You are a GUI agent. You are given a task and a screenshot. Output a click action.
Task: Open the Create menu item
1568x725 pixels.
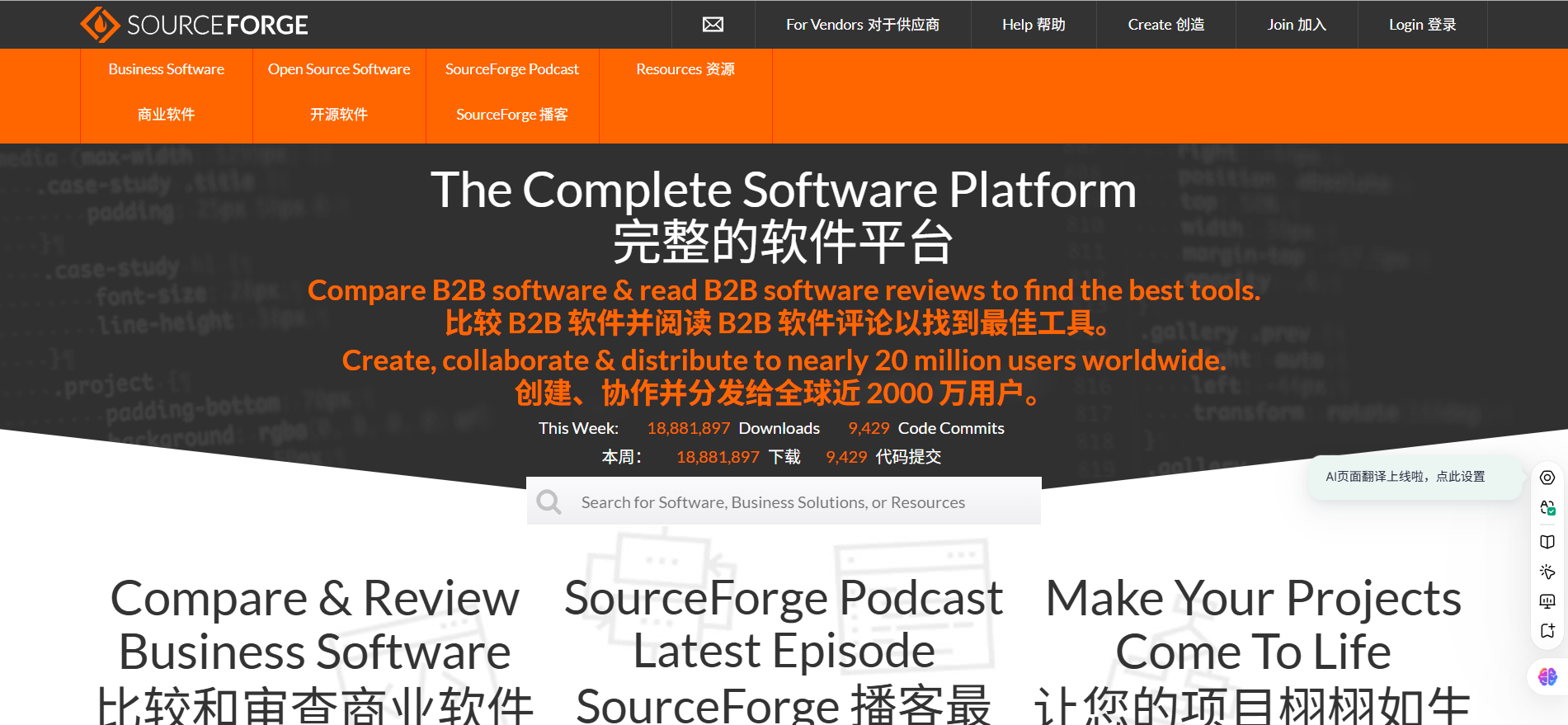pyautogui.click(x=1166, y=25)
